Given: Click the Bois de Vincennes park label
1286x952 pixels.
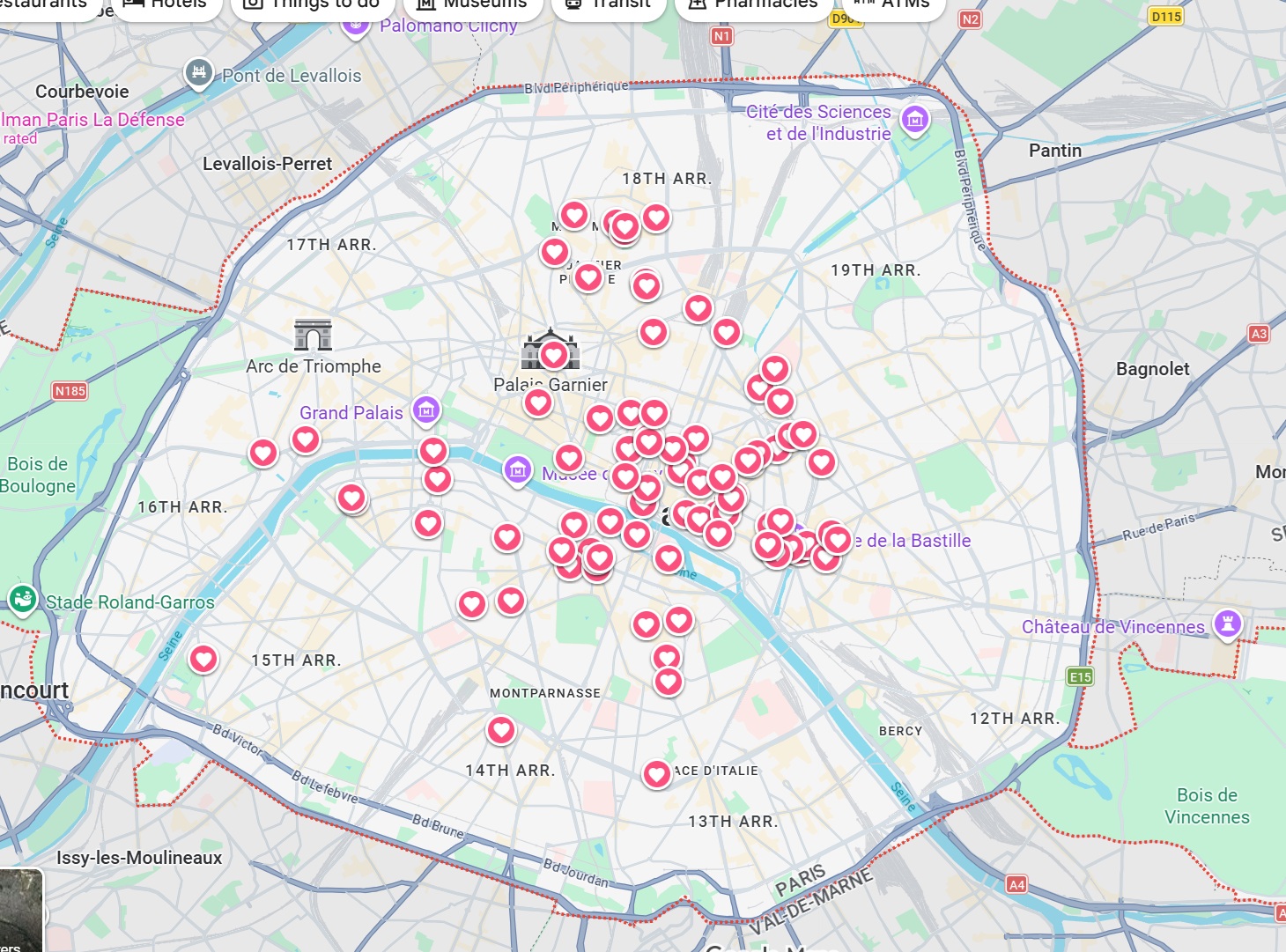Looking at the screenshot, I should tap(1206, 806).
